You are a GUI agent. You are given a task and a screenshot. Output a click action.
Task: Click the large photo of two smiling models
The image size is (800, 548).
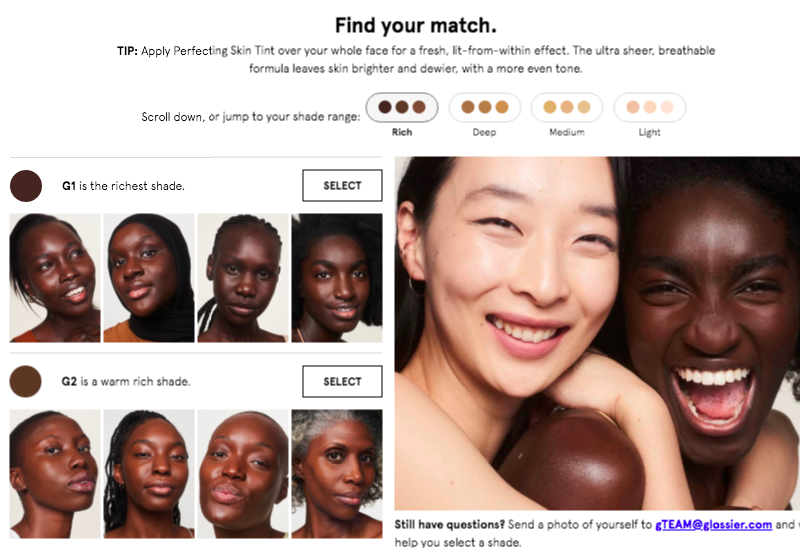tap(597, 333)
